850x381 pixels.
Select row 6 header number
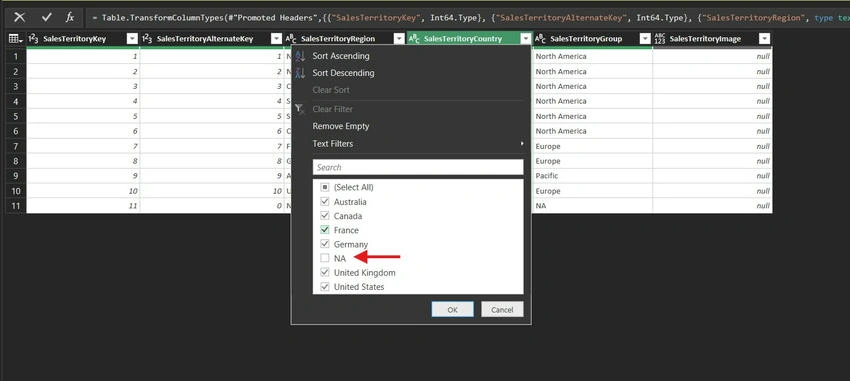[x=16, y=131]
